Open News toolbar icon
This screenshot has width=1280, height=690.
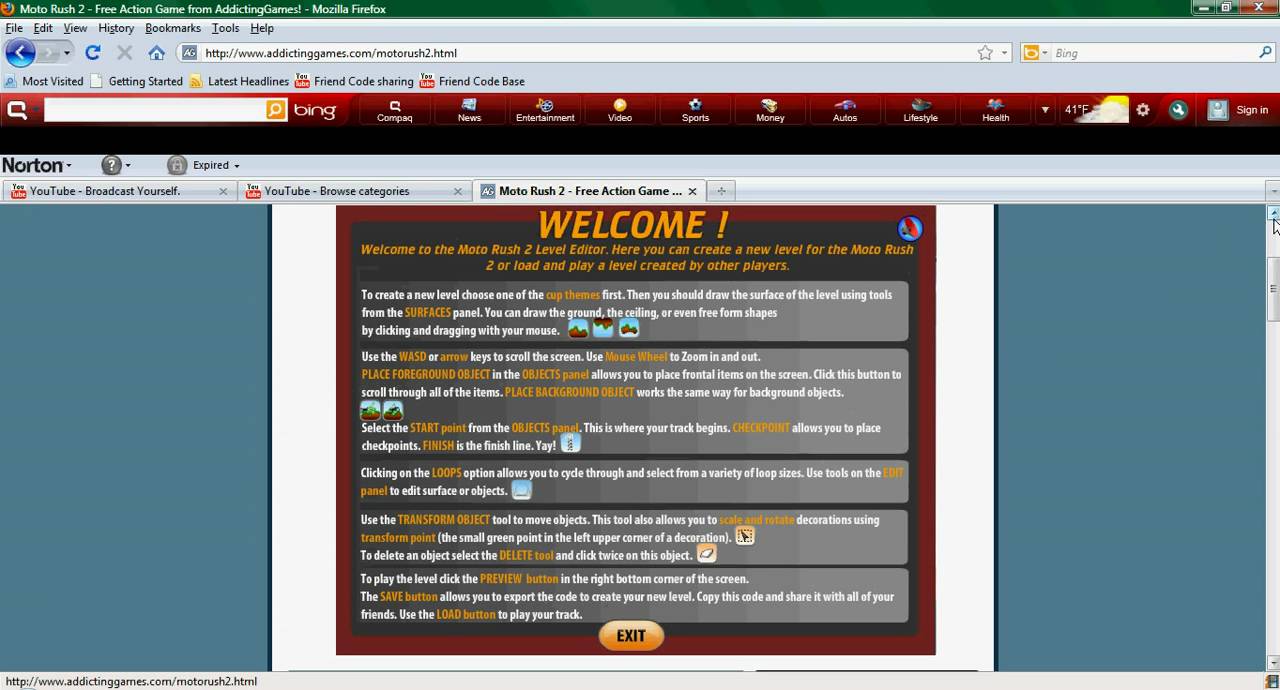click(470, 111)
